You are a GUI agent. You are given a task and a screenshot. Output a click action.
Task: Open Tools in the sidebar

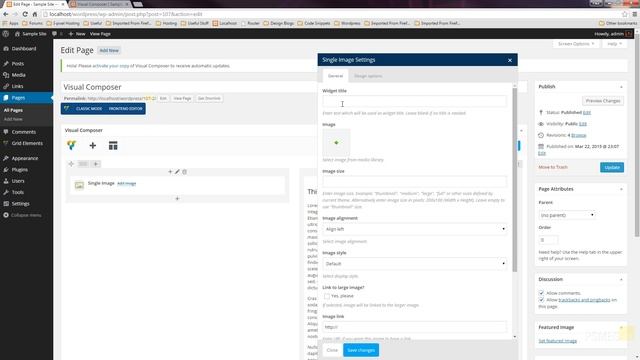coord(18,192)
